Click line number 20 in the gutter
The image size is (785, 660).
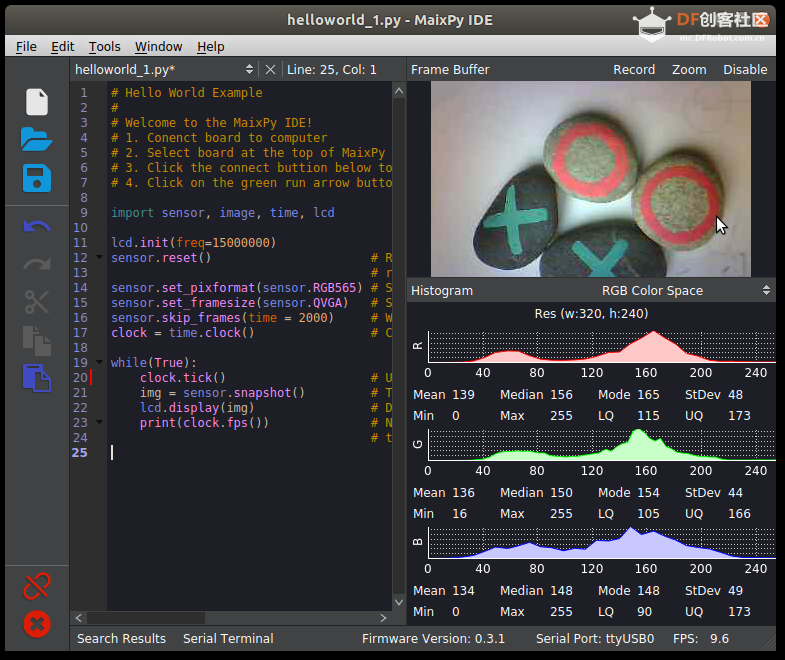tap(80, 378)
